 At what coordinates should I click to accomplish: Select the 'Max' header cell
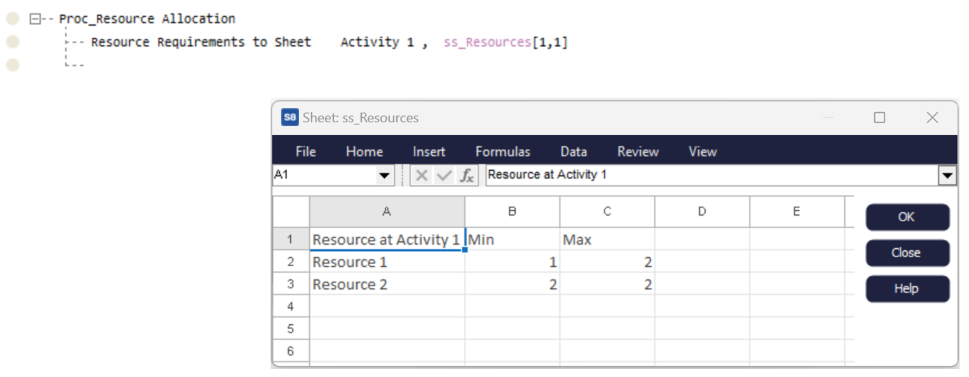point(607,240)
